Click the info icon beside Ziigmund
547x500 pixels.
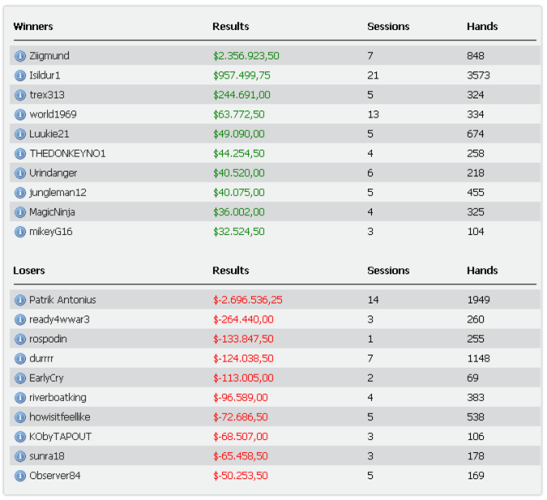[20, 56]
